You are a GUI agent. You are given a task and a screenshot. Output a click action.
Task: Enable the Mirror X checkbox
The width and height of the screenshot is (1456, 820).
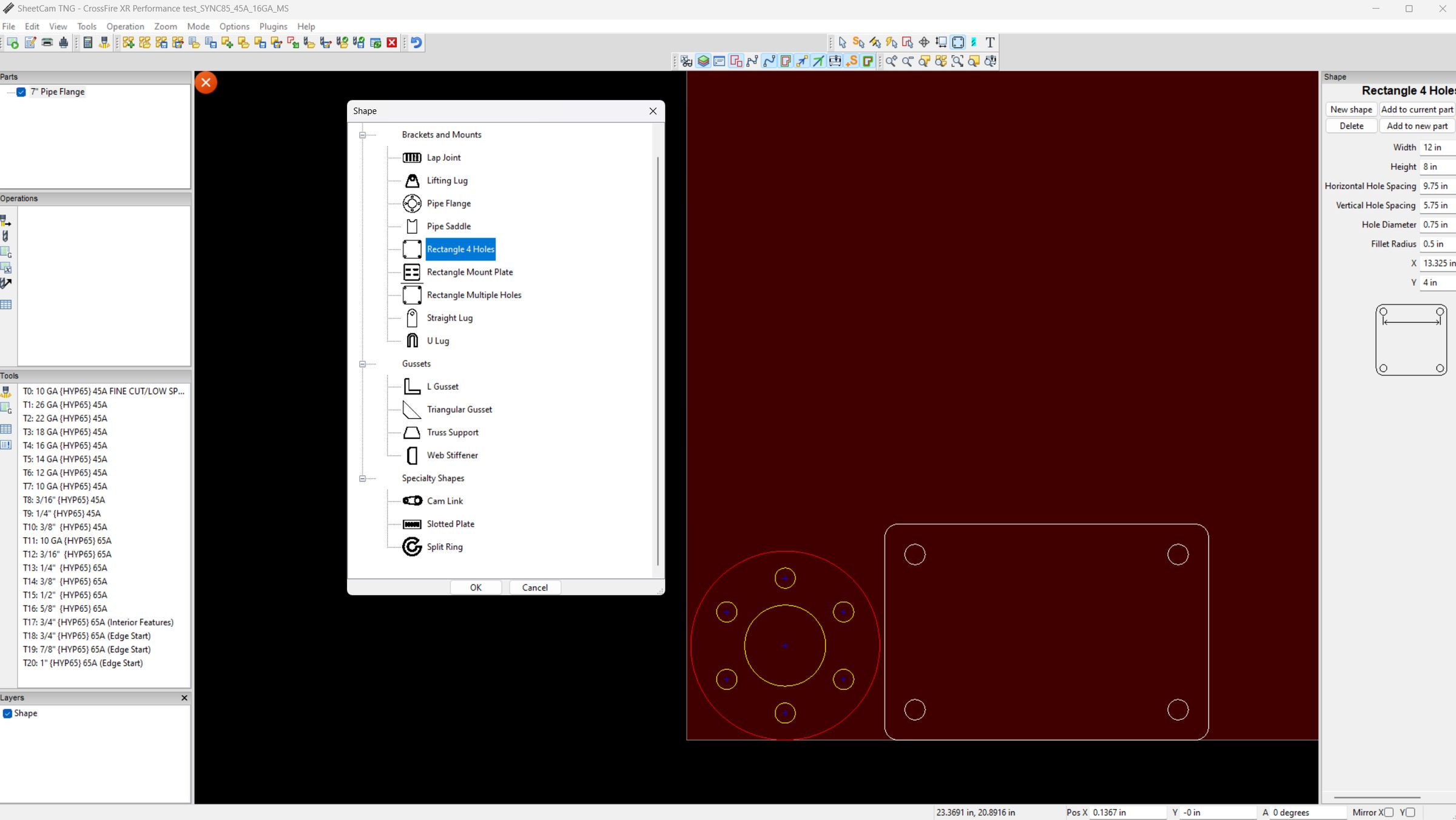coord(1389,812)
